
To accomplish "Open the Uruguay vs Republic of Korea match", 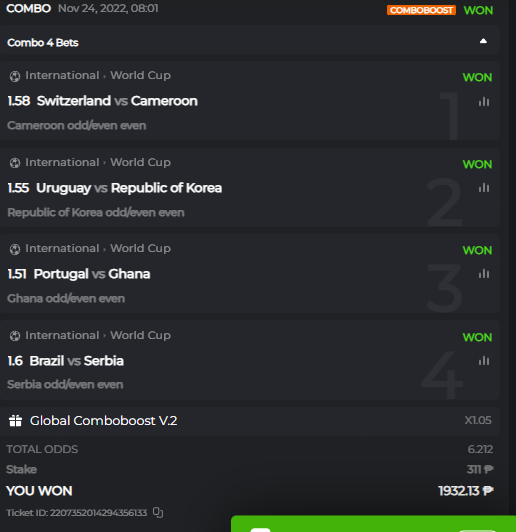I will click(129, 188).
